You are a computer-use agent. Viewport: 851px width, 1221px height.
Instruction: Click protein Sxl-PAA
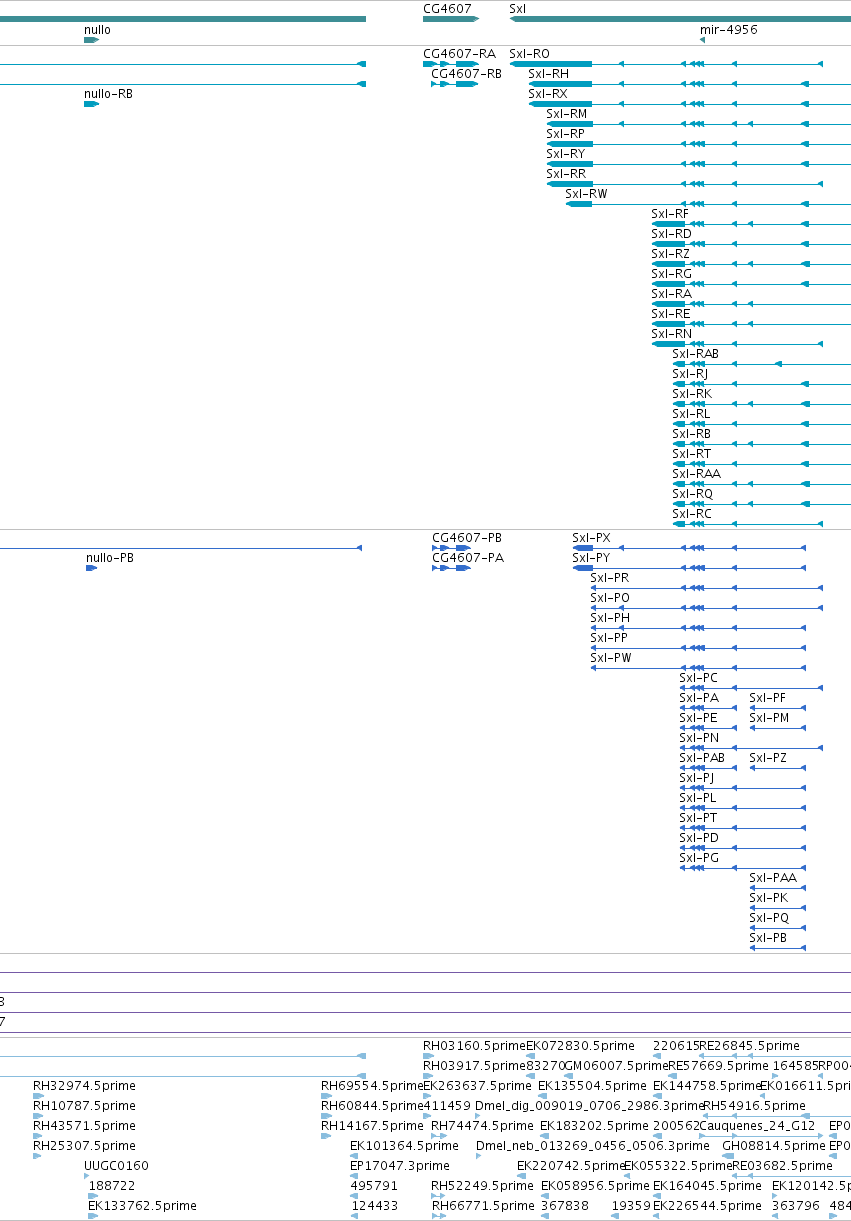[773, 878]
